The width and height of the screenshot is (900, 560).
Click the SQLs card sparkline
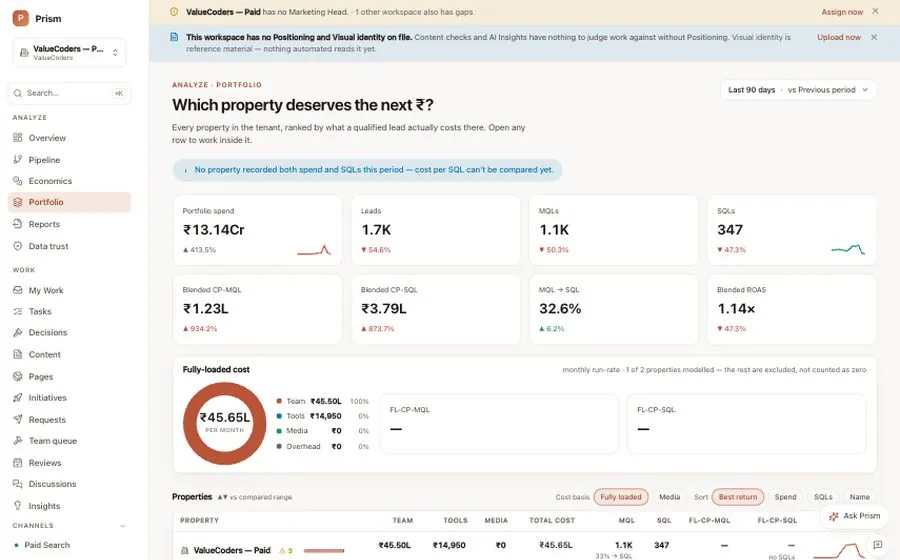click(848, 249)
